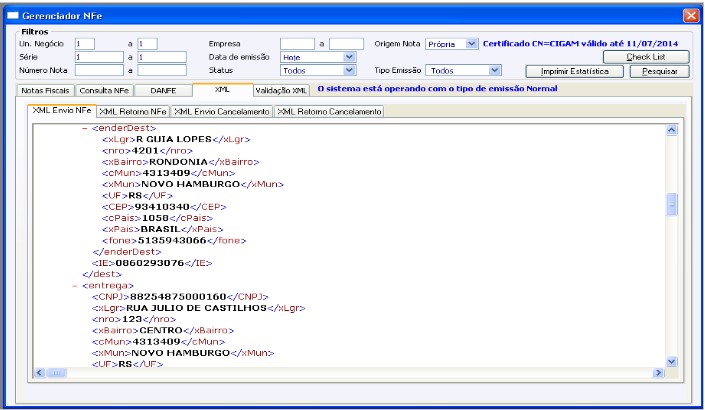Click the first Un. Negócio field

[x=85, y=44]
